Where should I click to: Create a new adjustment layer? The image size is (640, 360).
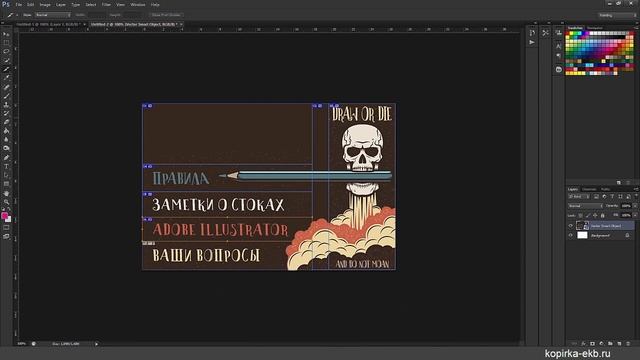click(x=601, y=344)
